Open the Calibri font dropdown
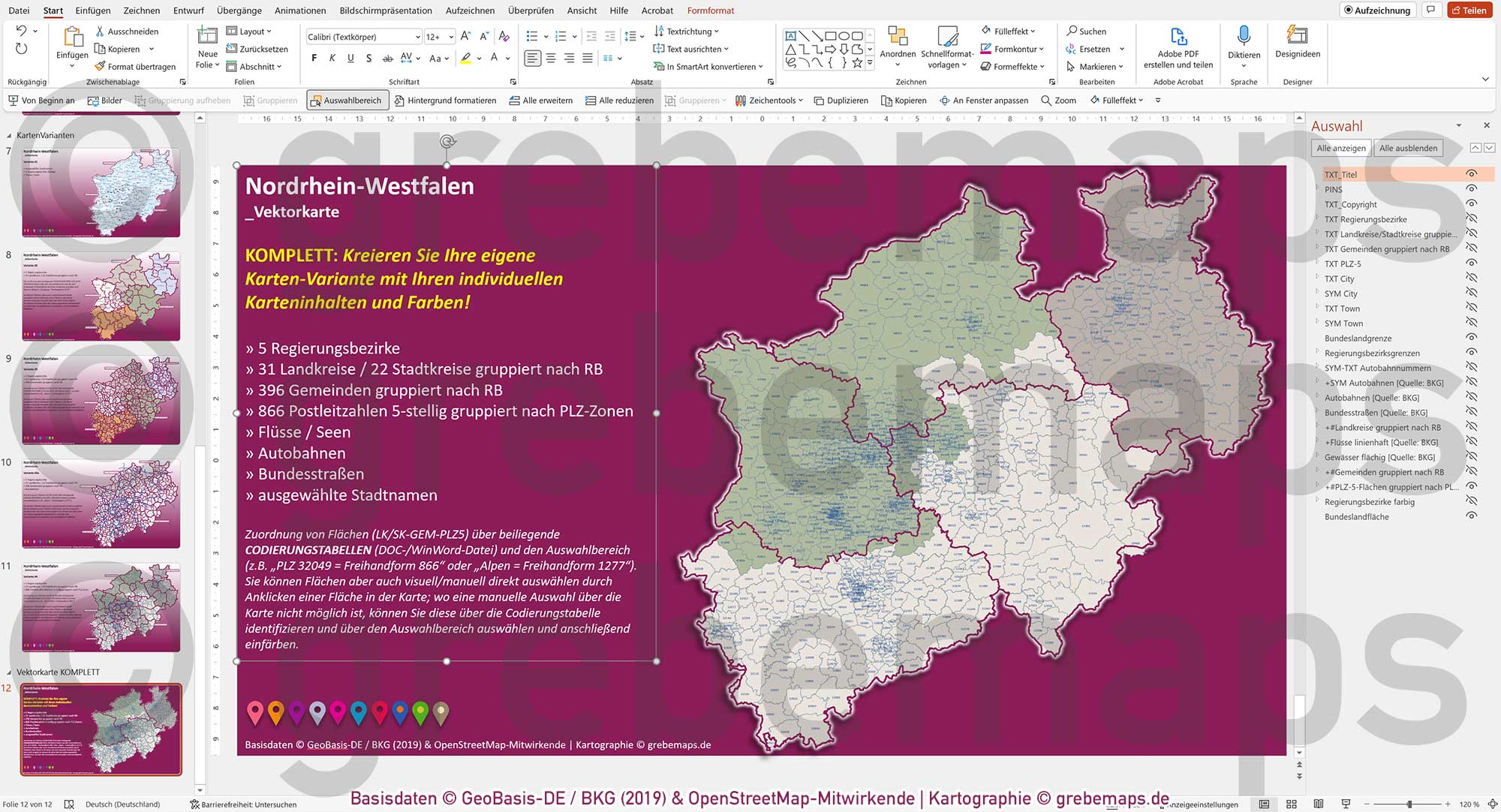1501x812 pixels. click(418, 36)
